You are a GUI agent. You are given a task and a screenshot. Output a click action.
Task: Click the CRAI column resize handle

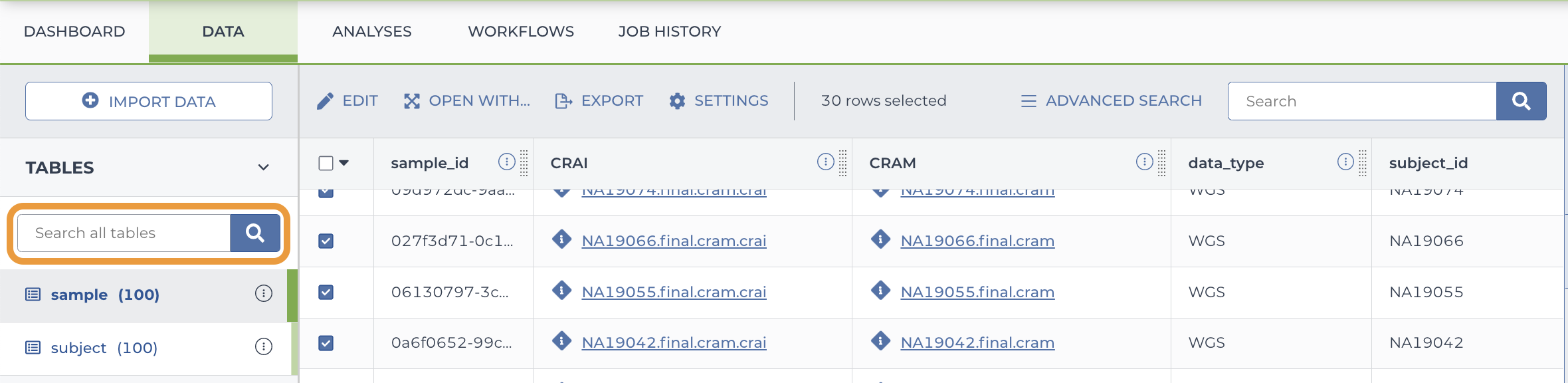point(843,163)
